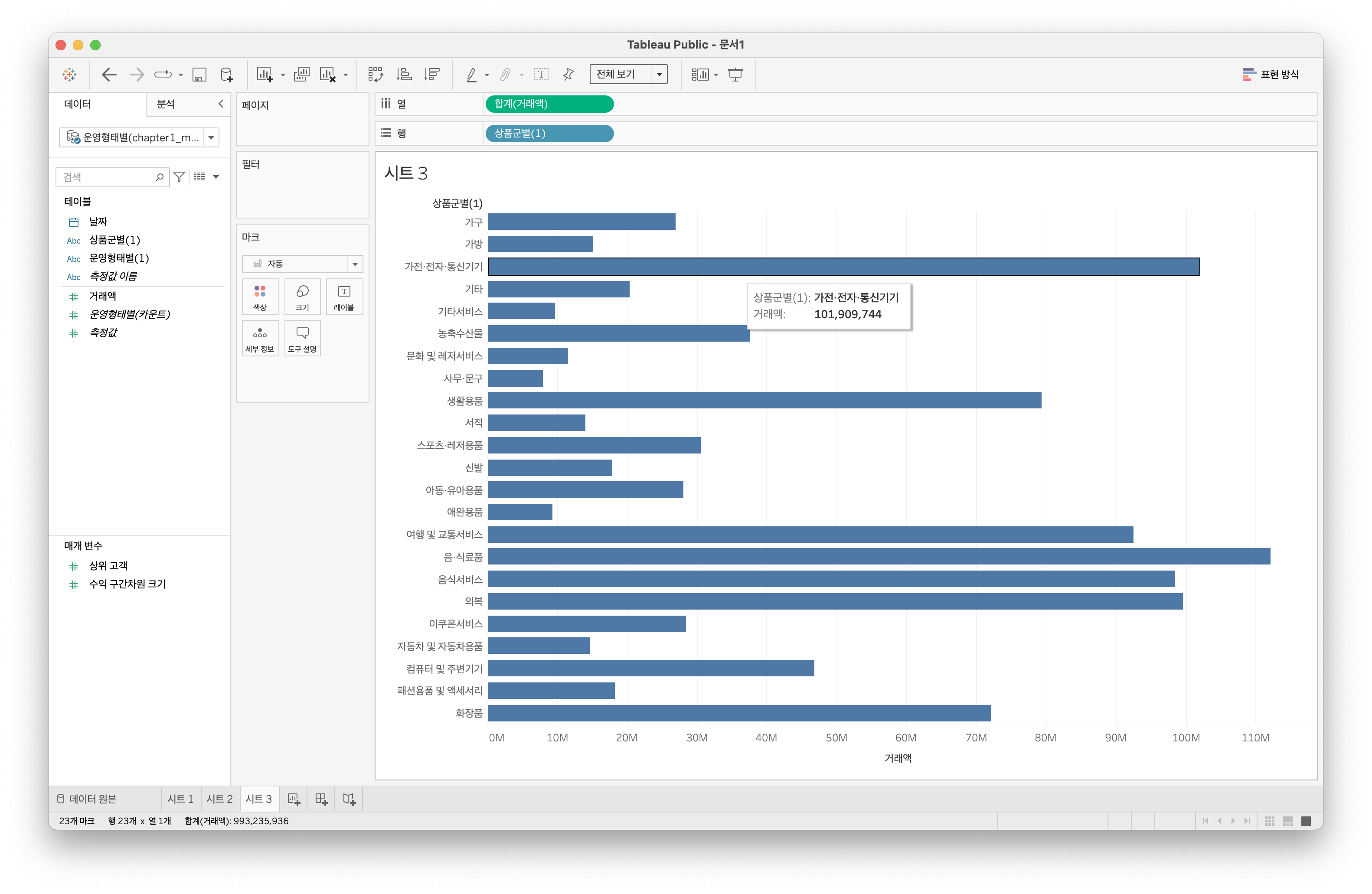Click the duplicate sheet toolbar icon
Viewport: 1372px width, 894px height.
click(x=301, y=75)
